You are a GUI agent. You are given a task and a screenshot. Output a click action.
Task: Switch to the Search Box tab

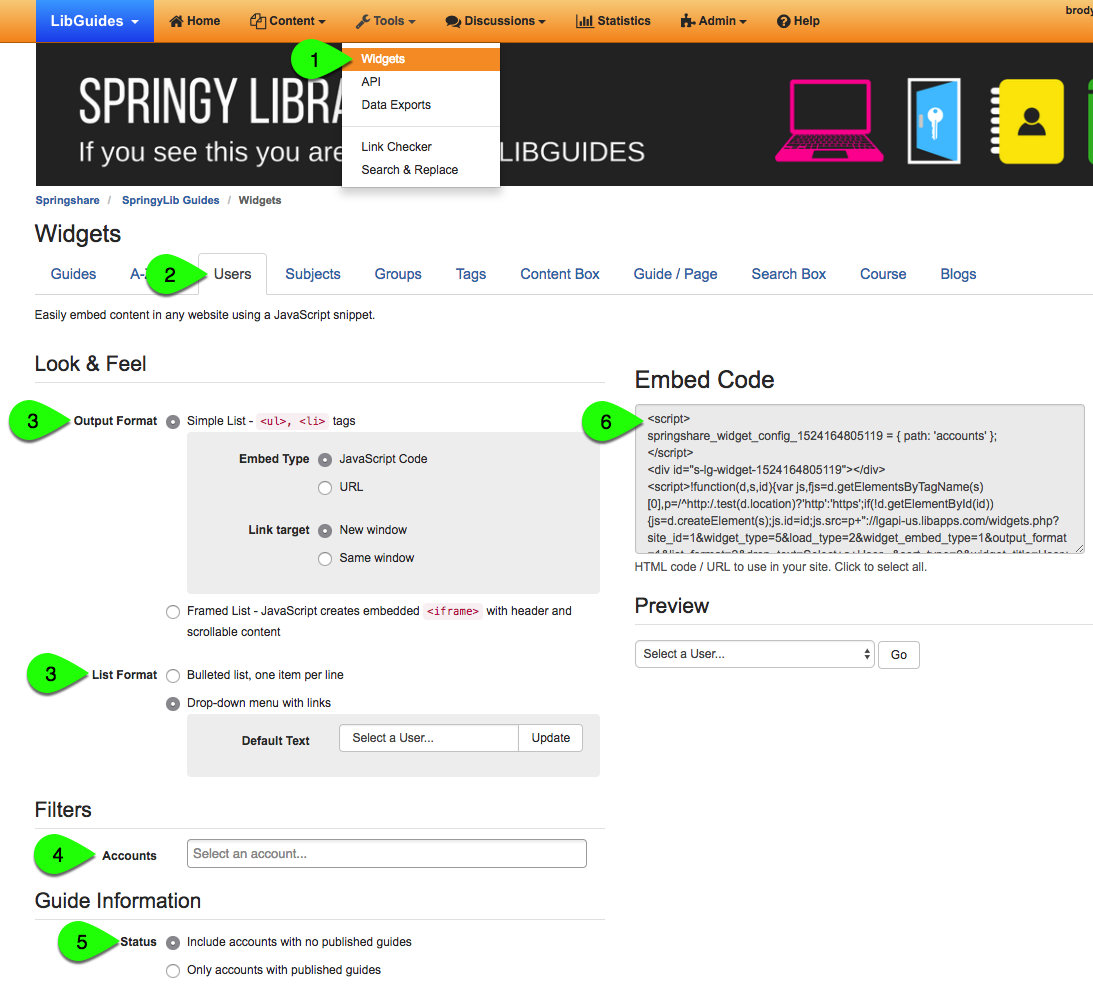coord(788,275)
